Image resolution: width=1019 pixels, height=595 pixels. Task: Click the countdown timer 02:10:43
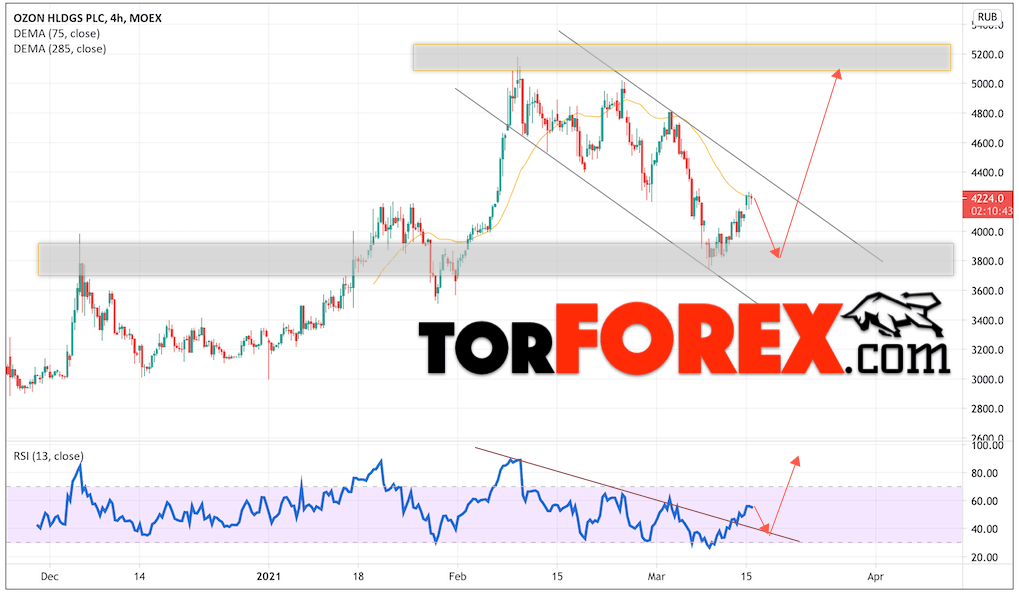click(991, 211)
